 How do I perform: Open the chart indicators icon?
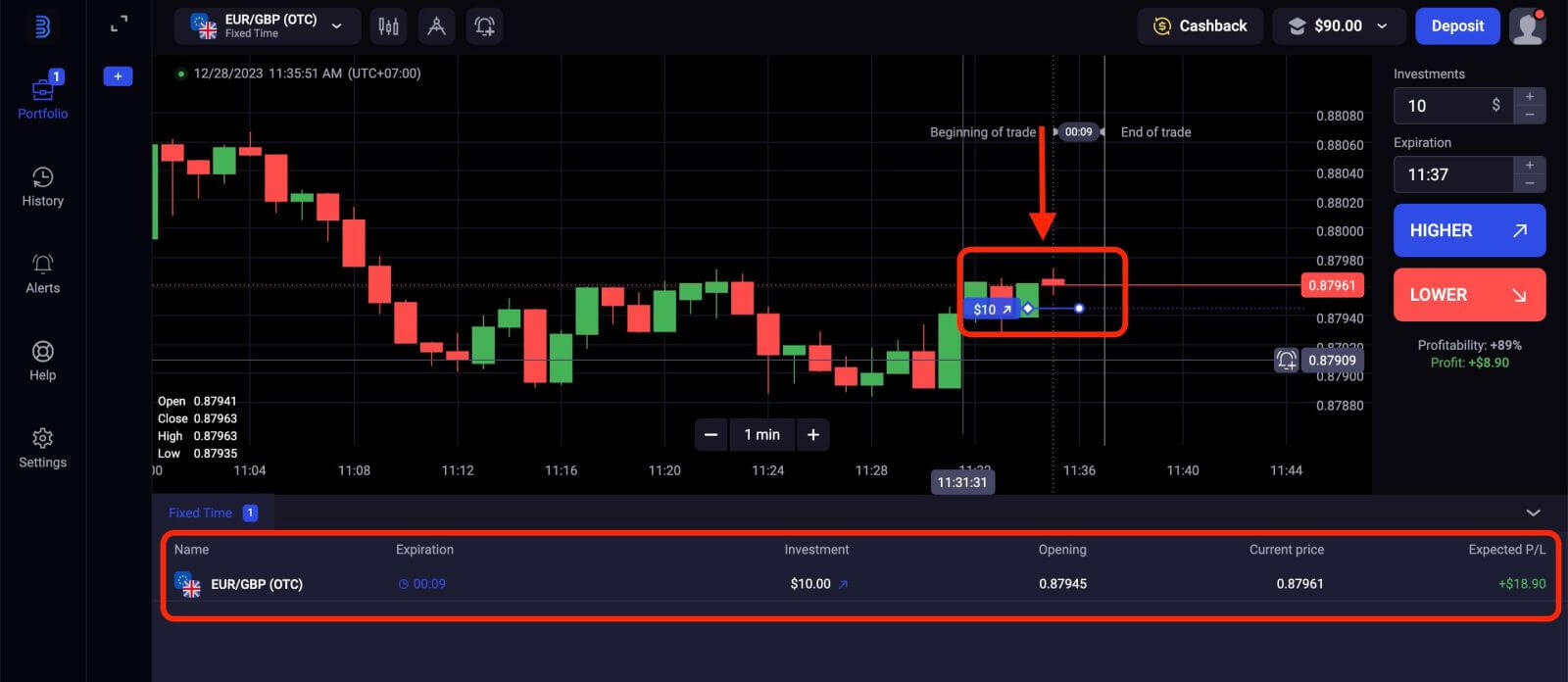tap(389, 26)
